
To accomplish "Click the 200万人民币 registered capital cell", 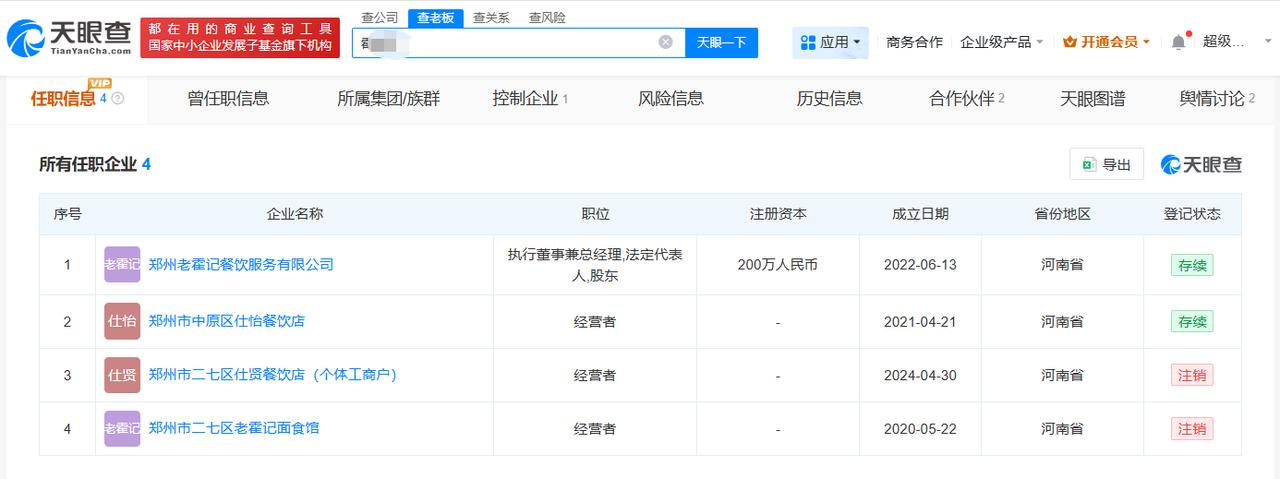I will 777,265.
